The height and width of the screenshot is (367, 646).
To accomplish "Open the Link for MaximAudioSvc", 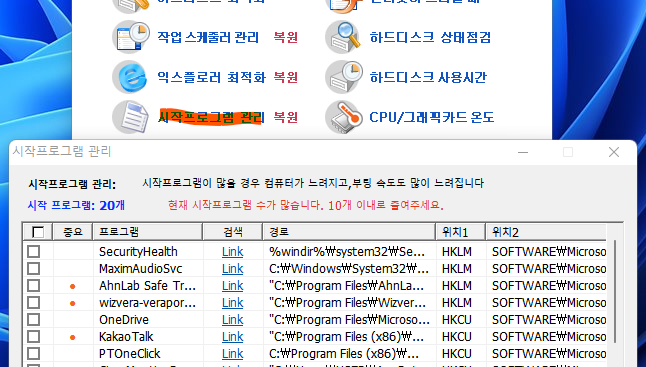I will tap(232, 269).
